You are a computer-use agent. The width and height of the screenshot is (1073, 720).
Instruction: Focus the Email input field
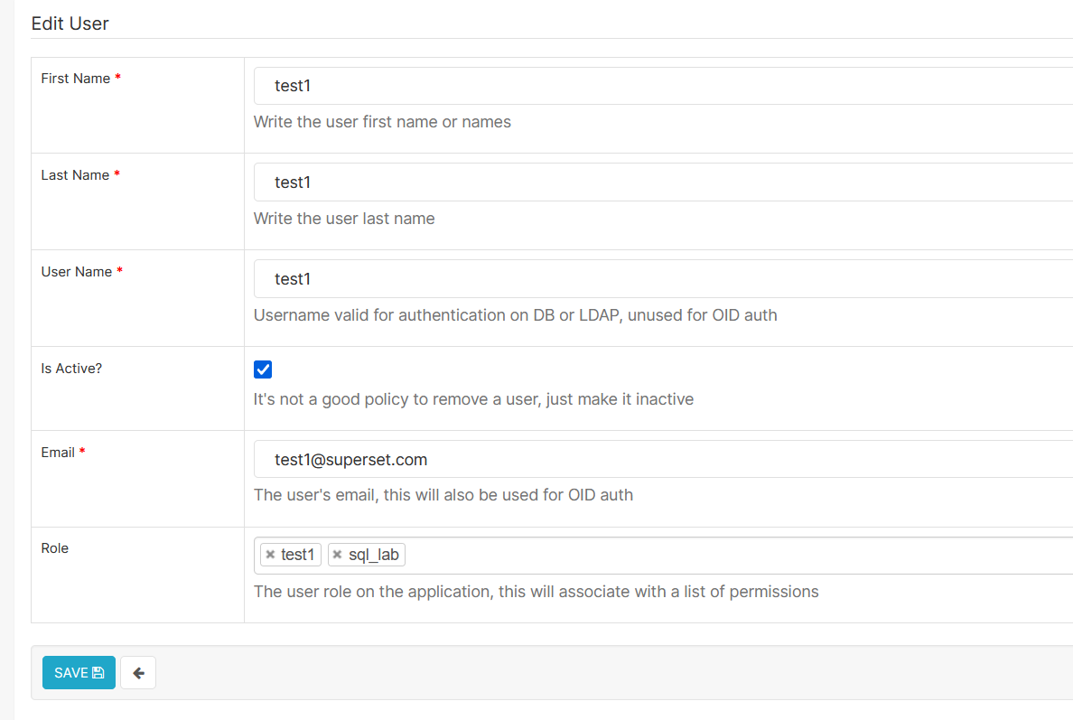tap(660, 460)
